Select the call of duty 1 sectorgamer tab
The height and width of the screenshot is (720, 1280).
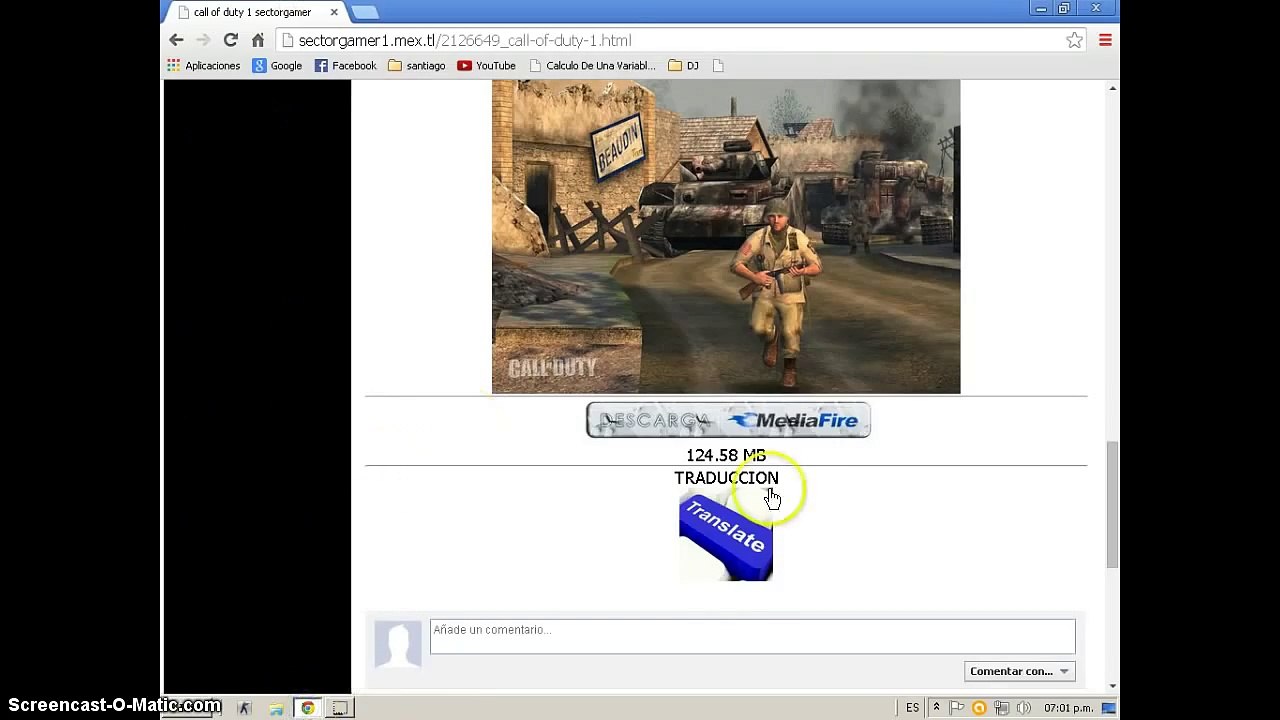255,12
